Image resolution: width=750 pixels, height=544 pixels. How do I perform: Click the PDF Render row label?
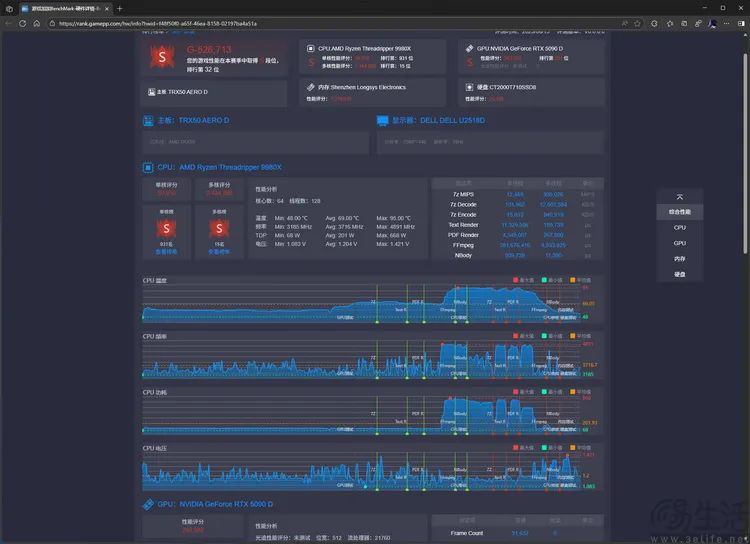[463, 235]
